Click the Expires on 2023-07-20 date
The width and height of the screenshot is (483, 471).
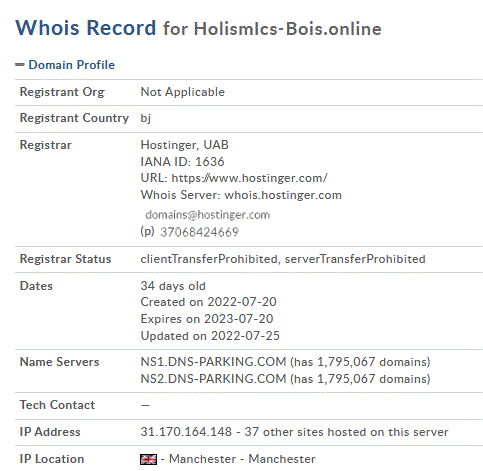click(207, 319)
